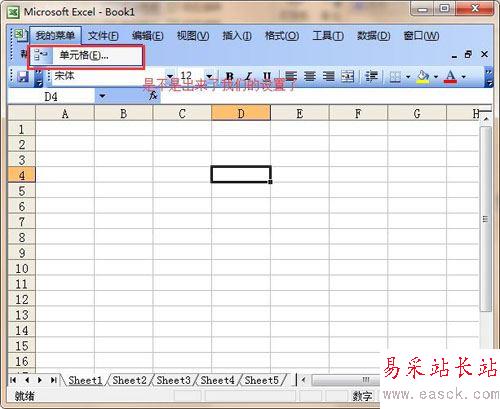Toggle Italic formatting
The width and height of the screenshot is (500, 409).
click(x=248, y=77)
